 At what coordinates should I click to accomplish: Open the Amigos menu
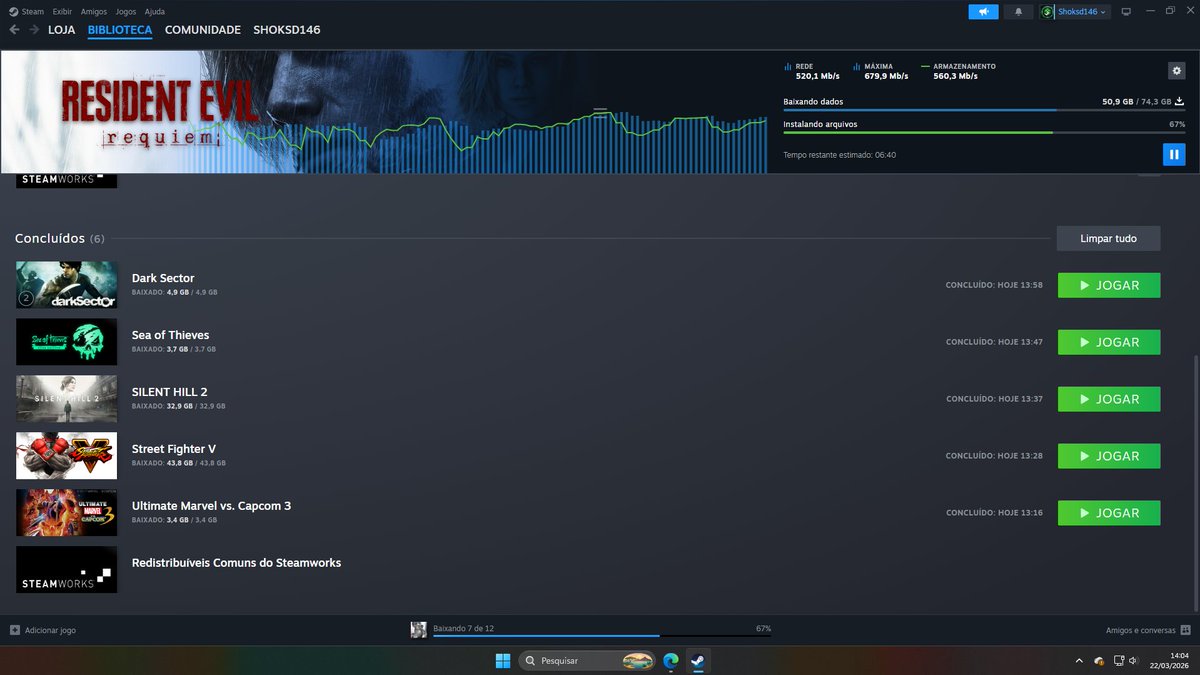[93, 11]
